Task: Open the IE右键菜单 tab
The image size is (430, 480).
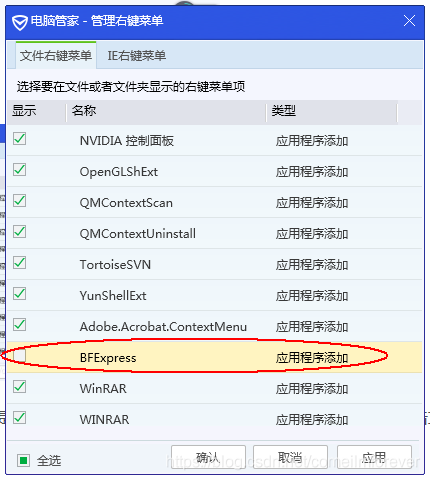Action: 137,55
